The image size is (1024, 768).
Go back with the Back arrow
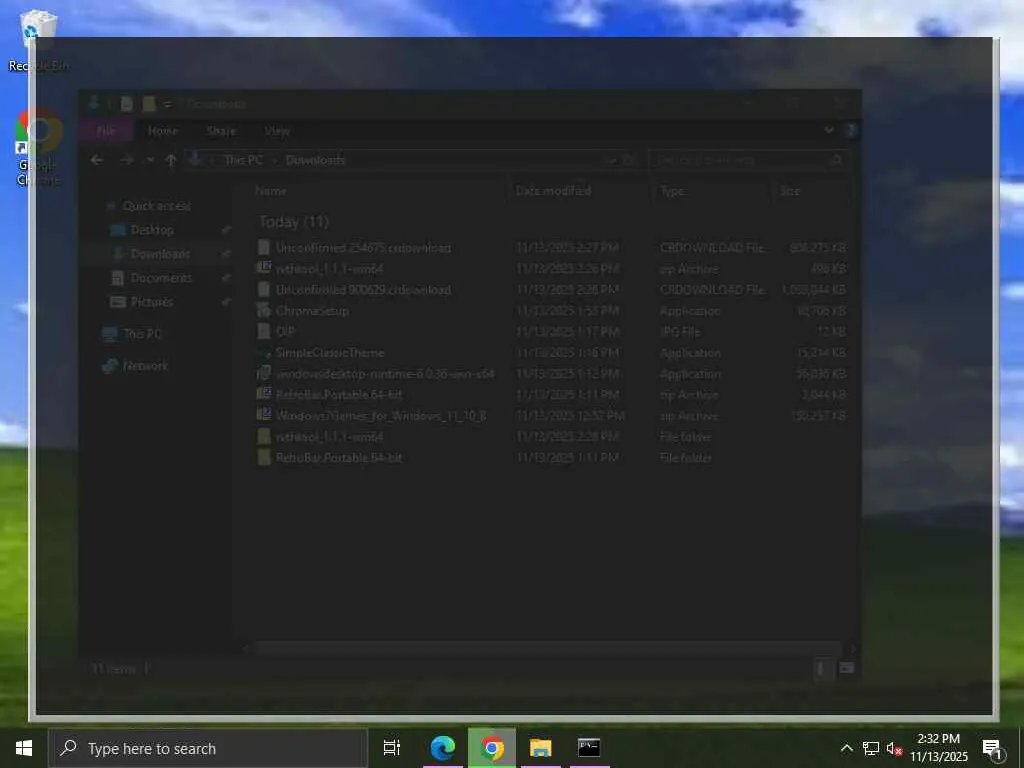[x=97, y=160]
